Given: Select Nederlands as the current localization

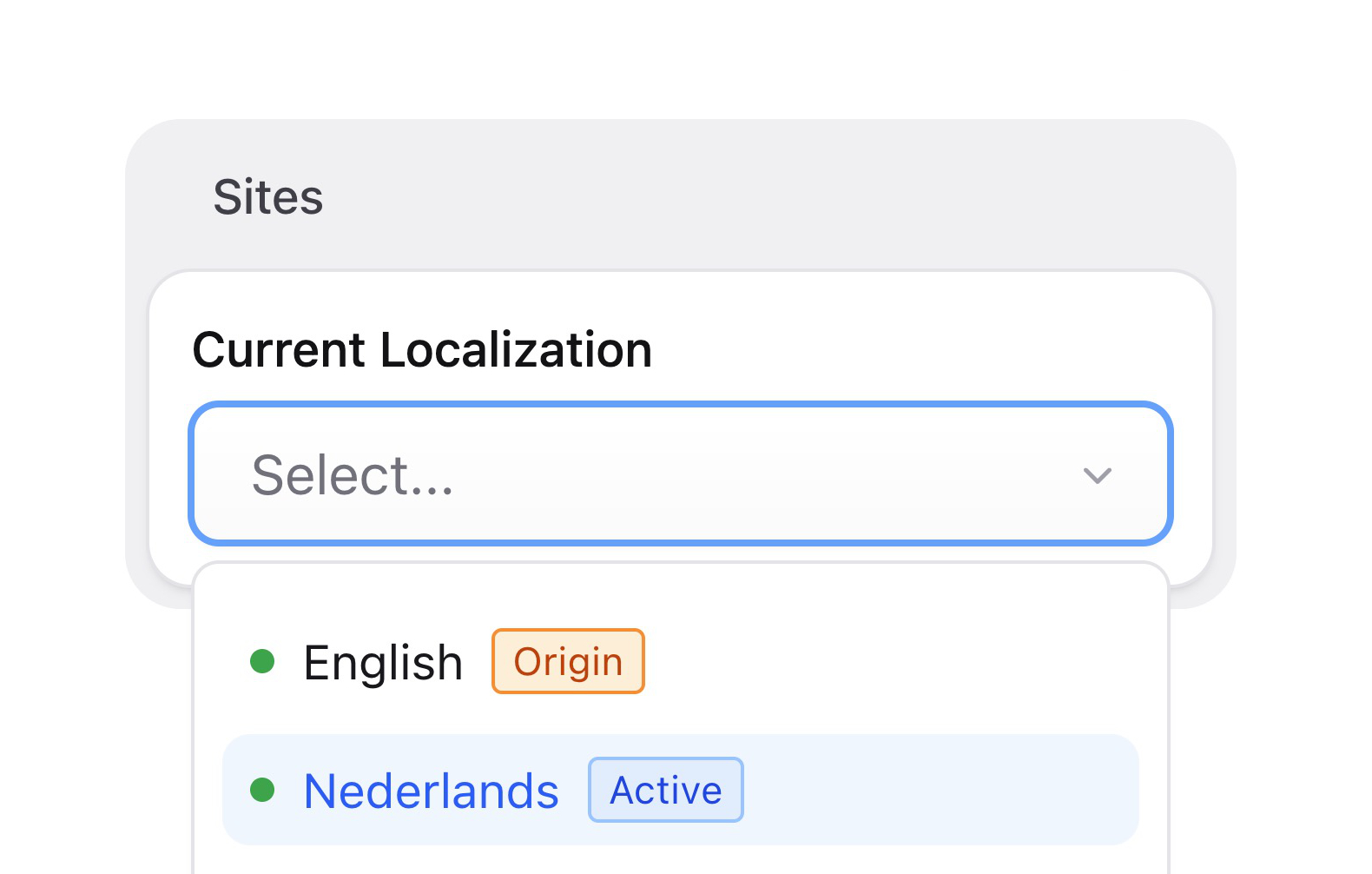Looking at the screenshot, I should point(431,789).
